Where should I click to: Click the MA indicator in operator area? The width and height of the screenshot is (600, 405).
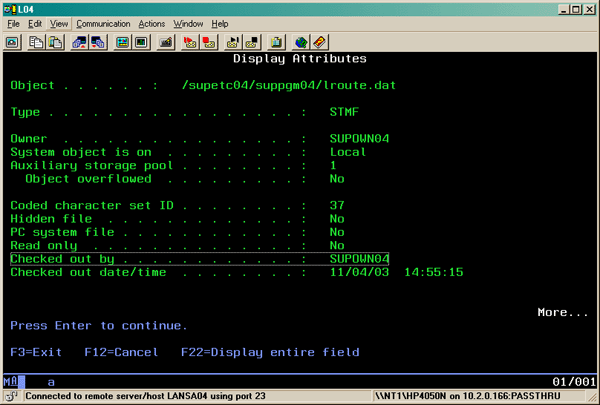pyautogui.click(x=11, y=382)
